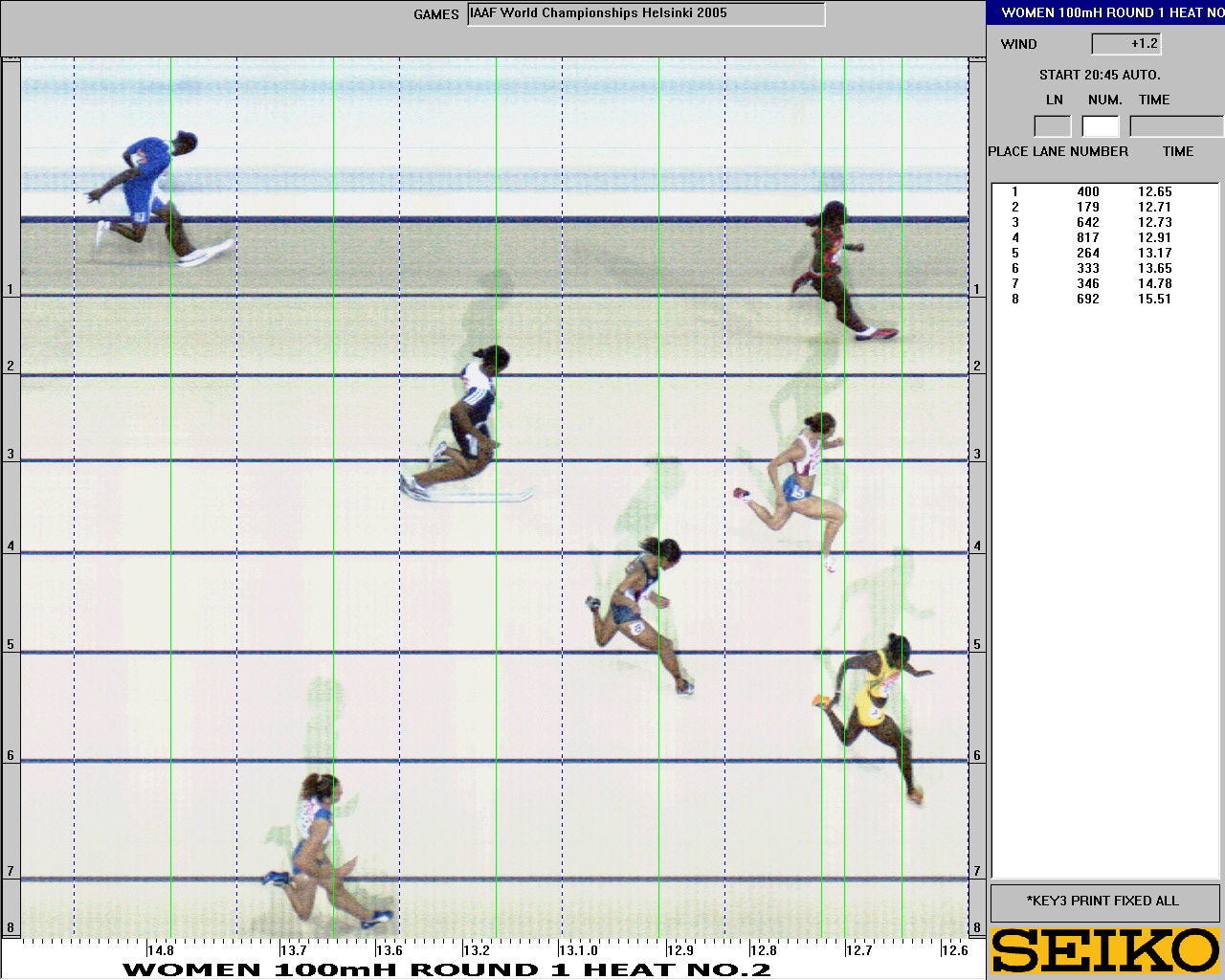Click the GAMES event name field
Screen dimensions: 1225x980
[x=646, y=14]
